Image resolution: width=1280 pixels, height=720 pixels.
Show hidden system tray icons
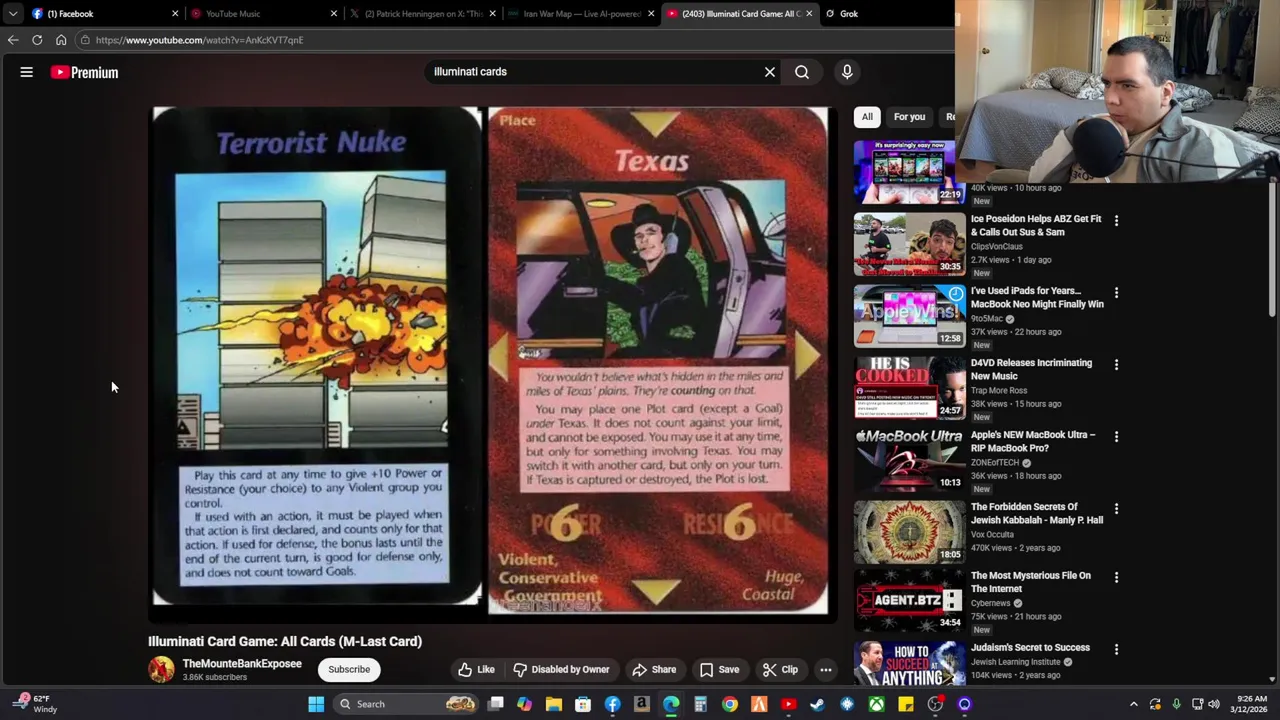click(x=1133, y=704)
